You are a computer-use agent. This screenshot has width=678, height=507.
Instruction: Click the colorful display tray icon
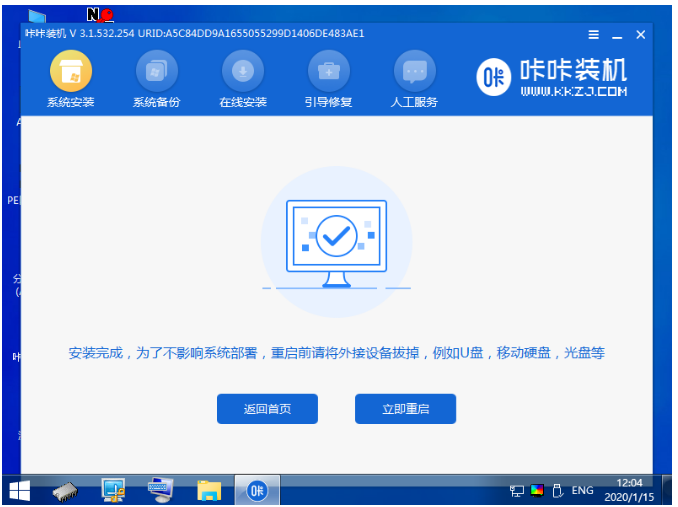pyautogui.click(x=537, y=490)
